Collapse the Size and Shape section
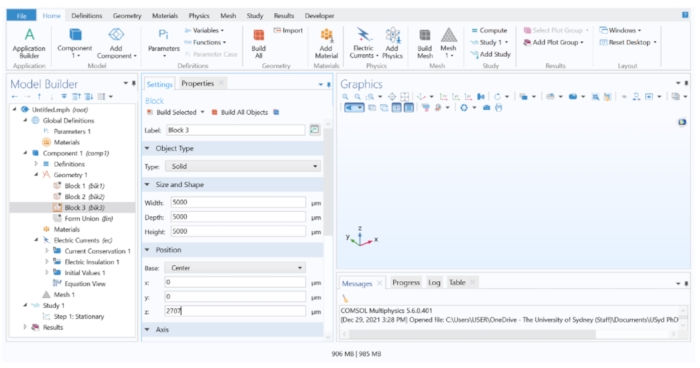Screen dimensions: 700x368 coord(147,184)
